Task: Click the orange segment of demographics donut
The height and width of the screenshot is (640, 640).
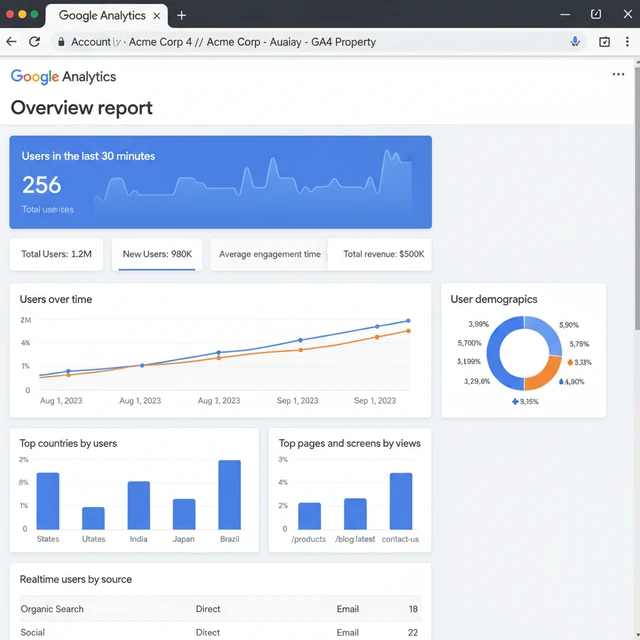Action: click(544, 375)
